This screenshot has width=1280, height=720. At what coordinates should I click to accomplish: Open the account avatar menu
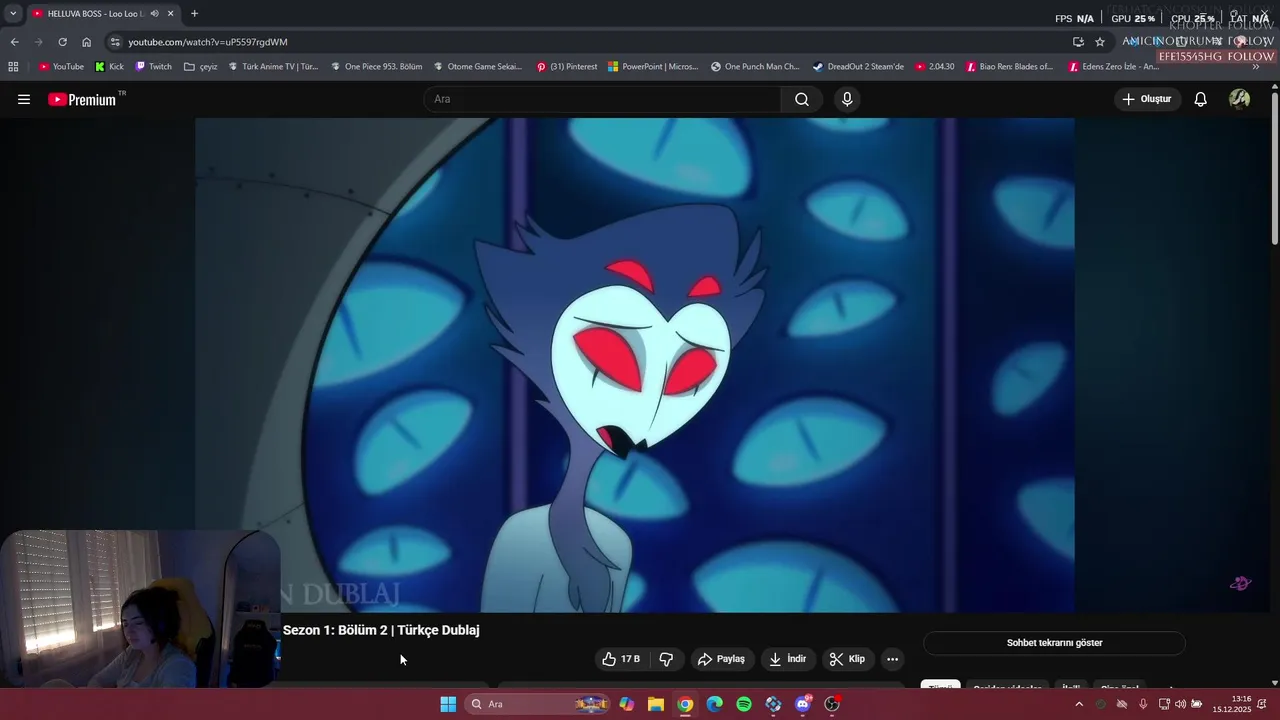point(1240,99)
